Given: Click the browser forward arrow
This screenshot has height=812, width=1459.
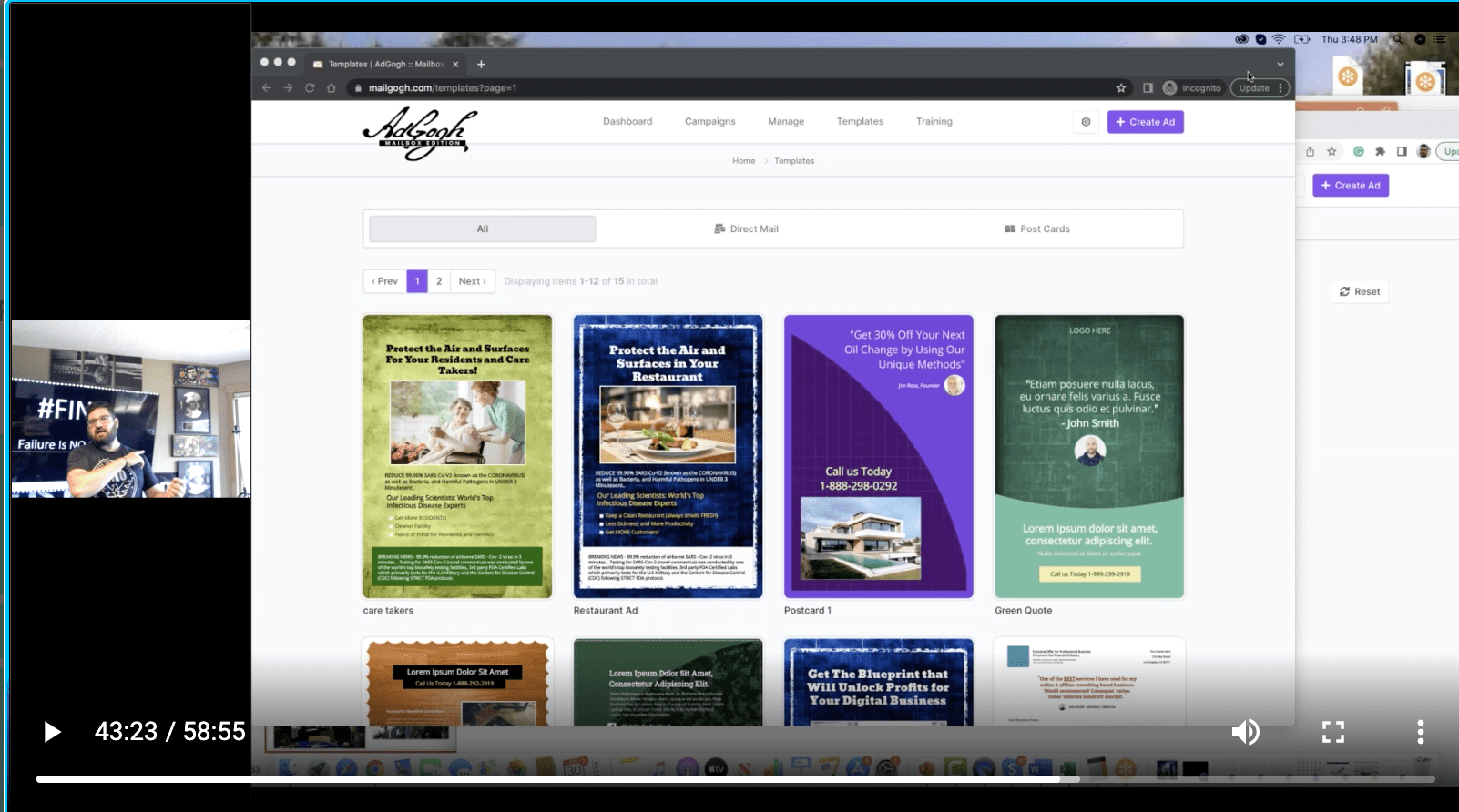Looking at the screenshot, I should (x=288, y=88).
